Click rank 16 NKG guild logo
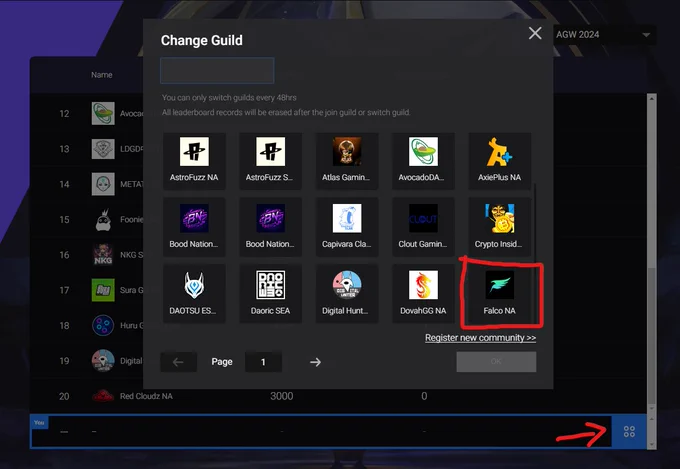The width and height of the screenshot is (680, 469). click(x=103, y=255)
